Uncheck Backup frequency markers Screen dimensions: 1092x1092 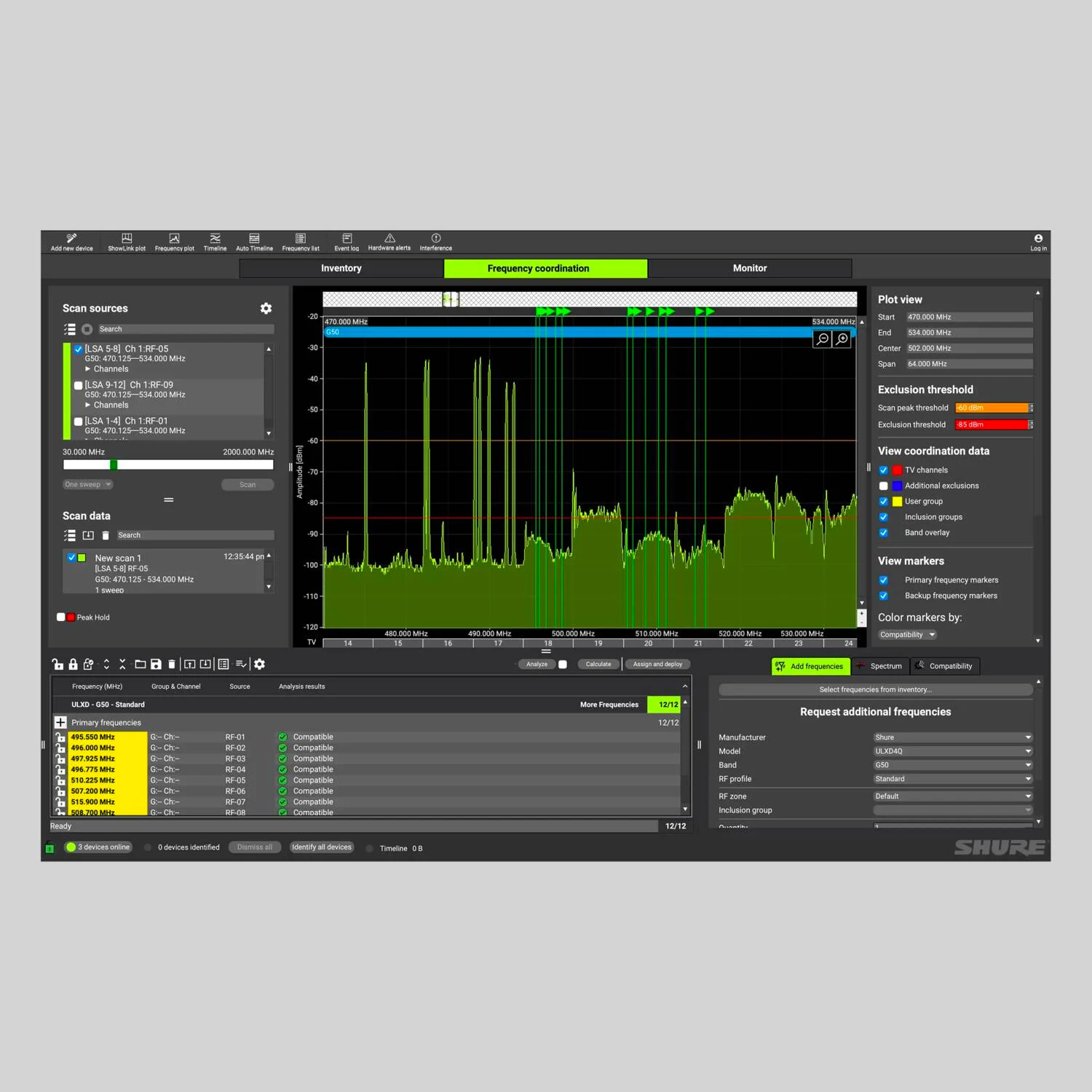883,596
